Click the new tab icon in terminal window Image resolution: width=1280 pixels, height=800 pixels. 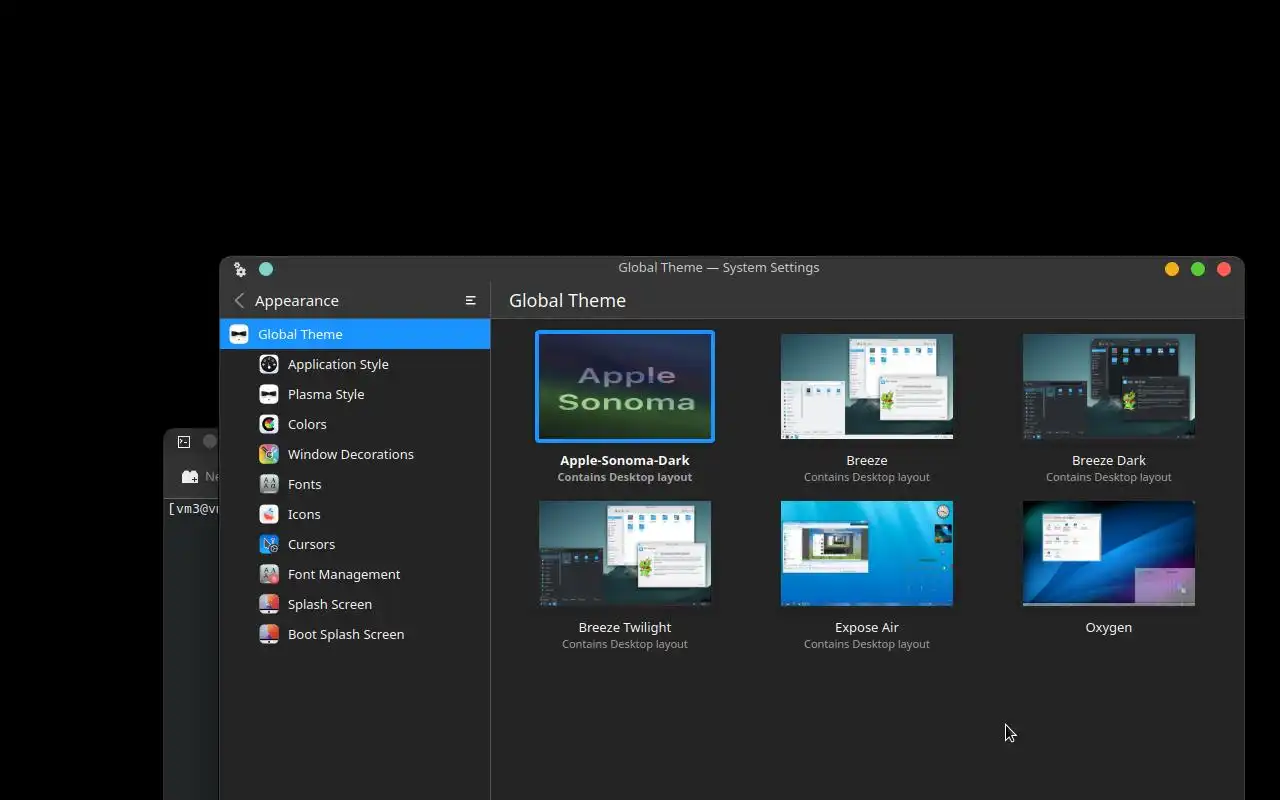pyautogui.click(x=190, y=477)
